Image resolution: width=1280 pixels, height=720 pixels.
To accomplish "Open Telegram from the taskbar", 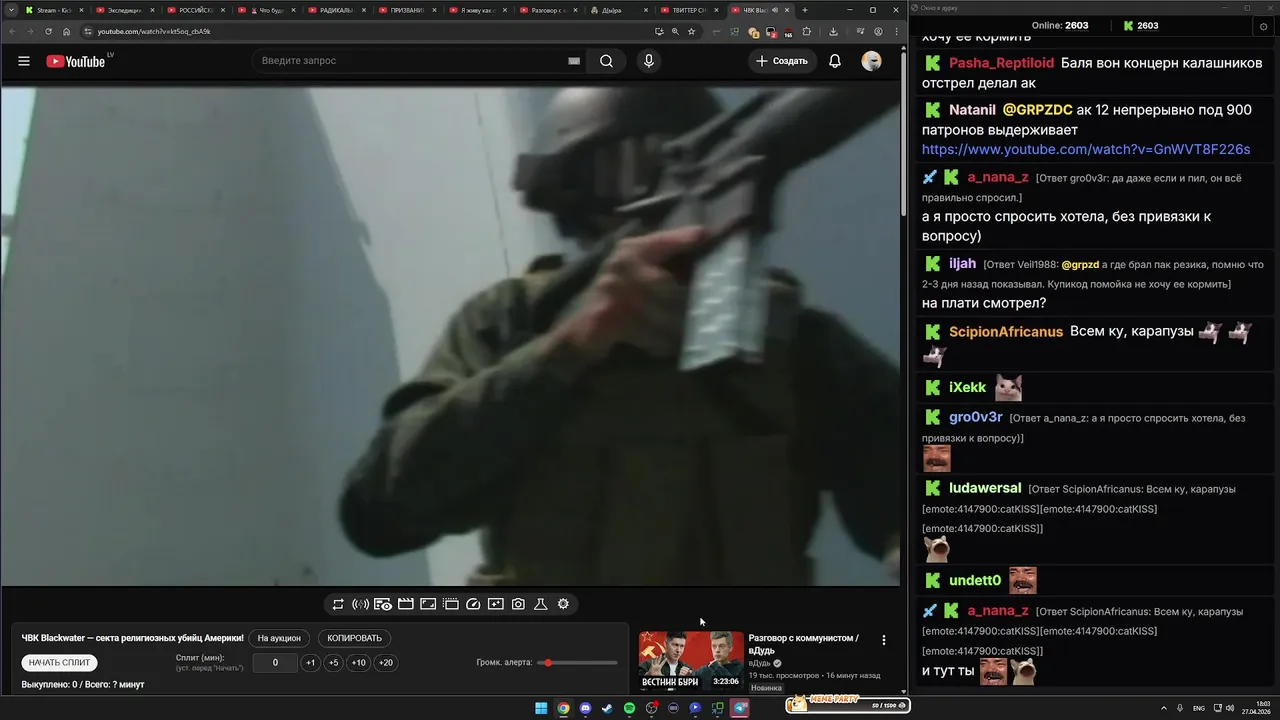I will 740,708.
